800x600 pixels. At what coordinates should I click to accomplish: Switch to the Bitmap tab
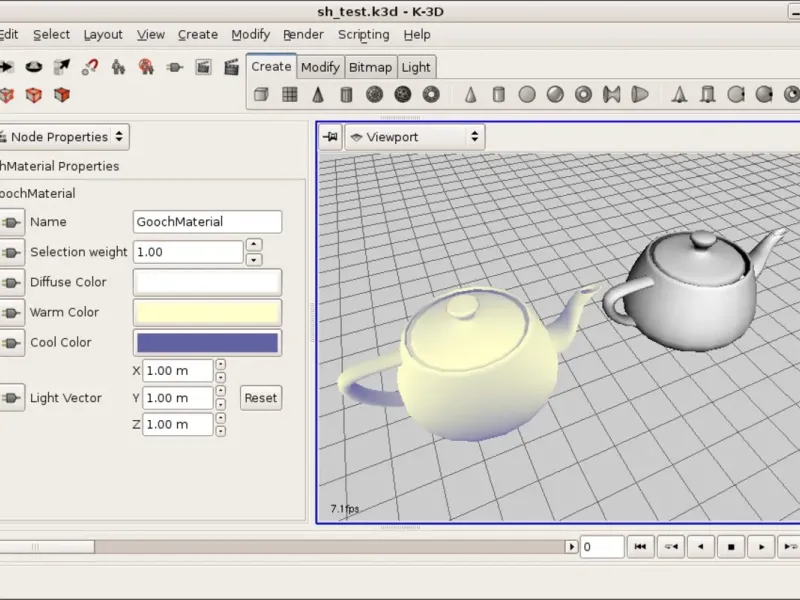pyautogui.click(x=370, y=67)
